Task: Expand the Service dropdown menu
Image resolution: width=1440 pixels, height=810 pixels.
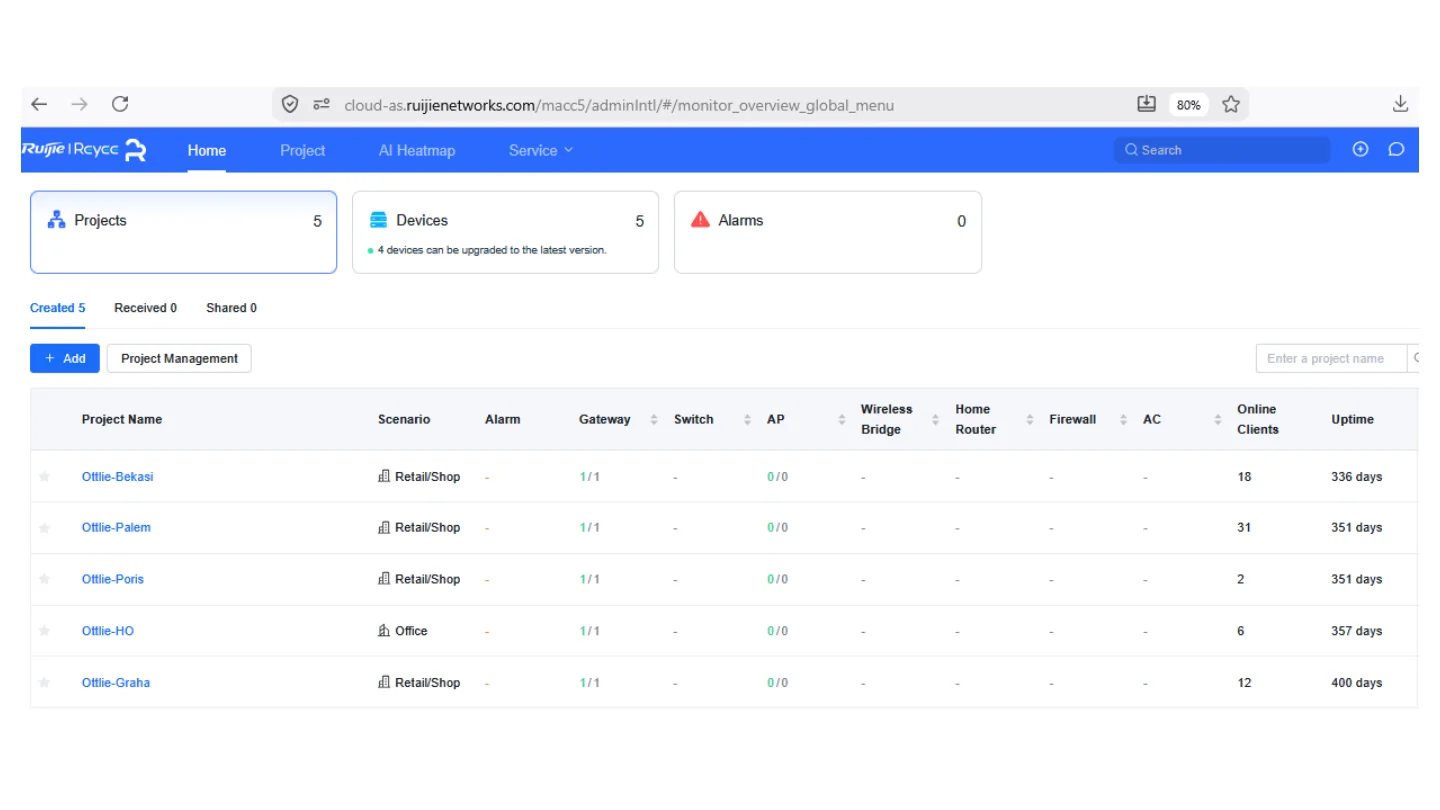Action: click(x=541, y=150)
